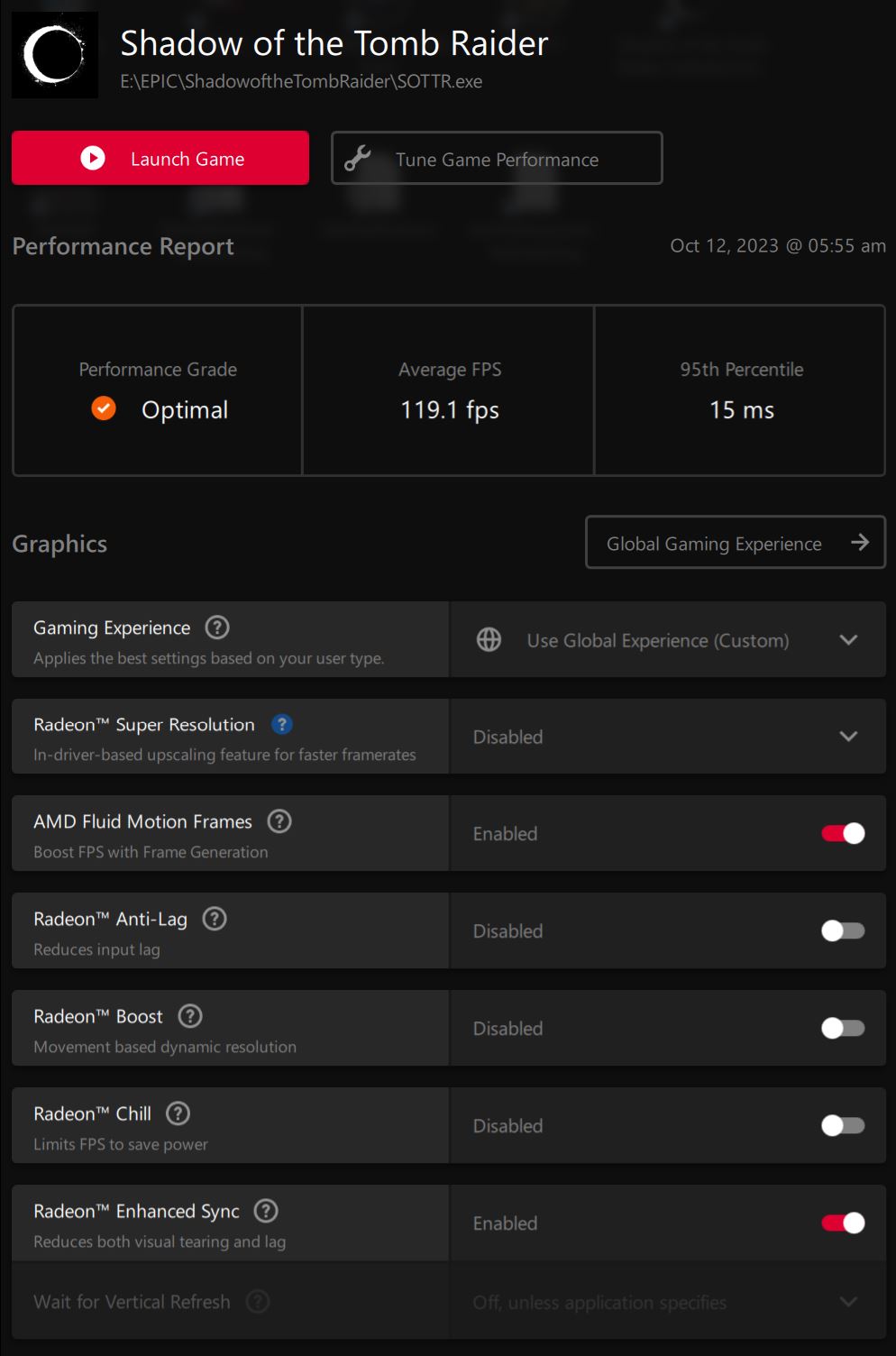Expand the Wait for Vertical Refresh dropdown
Screen dimensions: 896x1356
tap(667, 1302)
